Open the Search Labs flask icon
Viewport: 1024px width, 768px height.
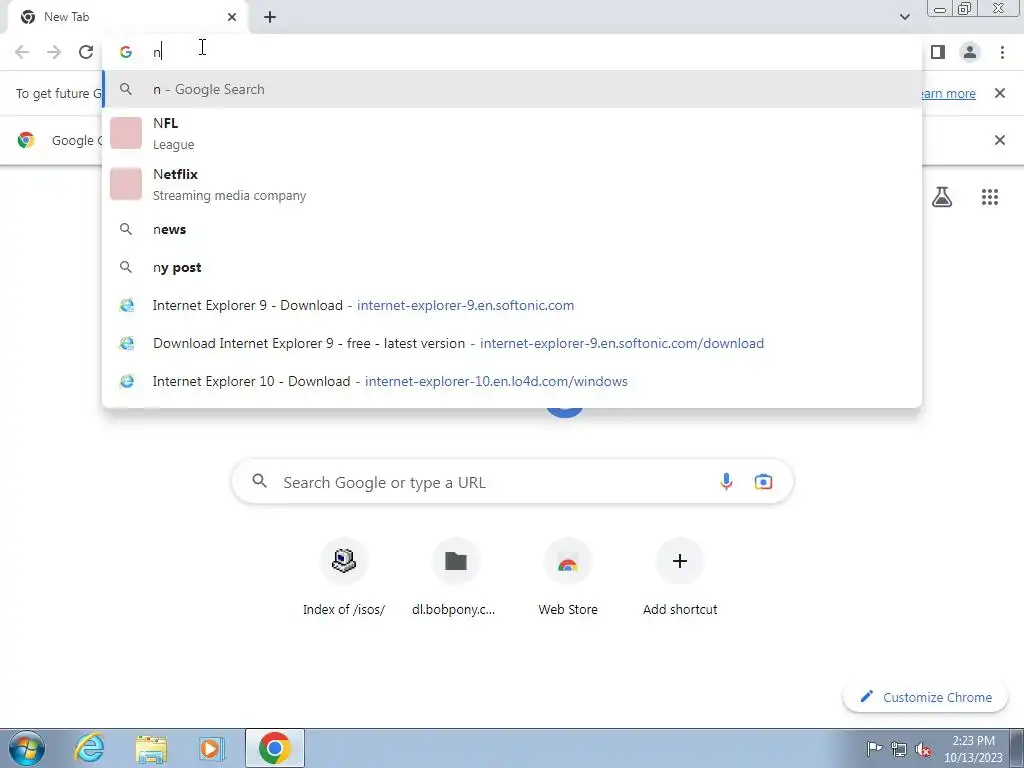tap(942, 197)
